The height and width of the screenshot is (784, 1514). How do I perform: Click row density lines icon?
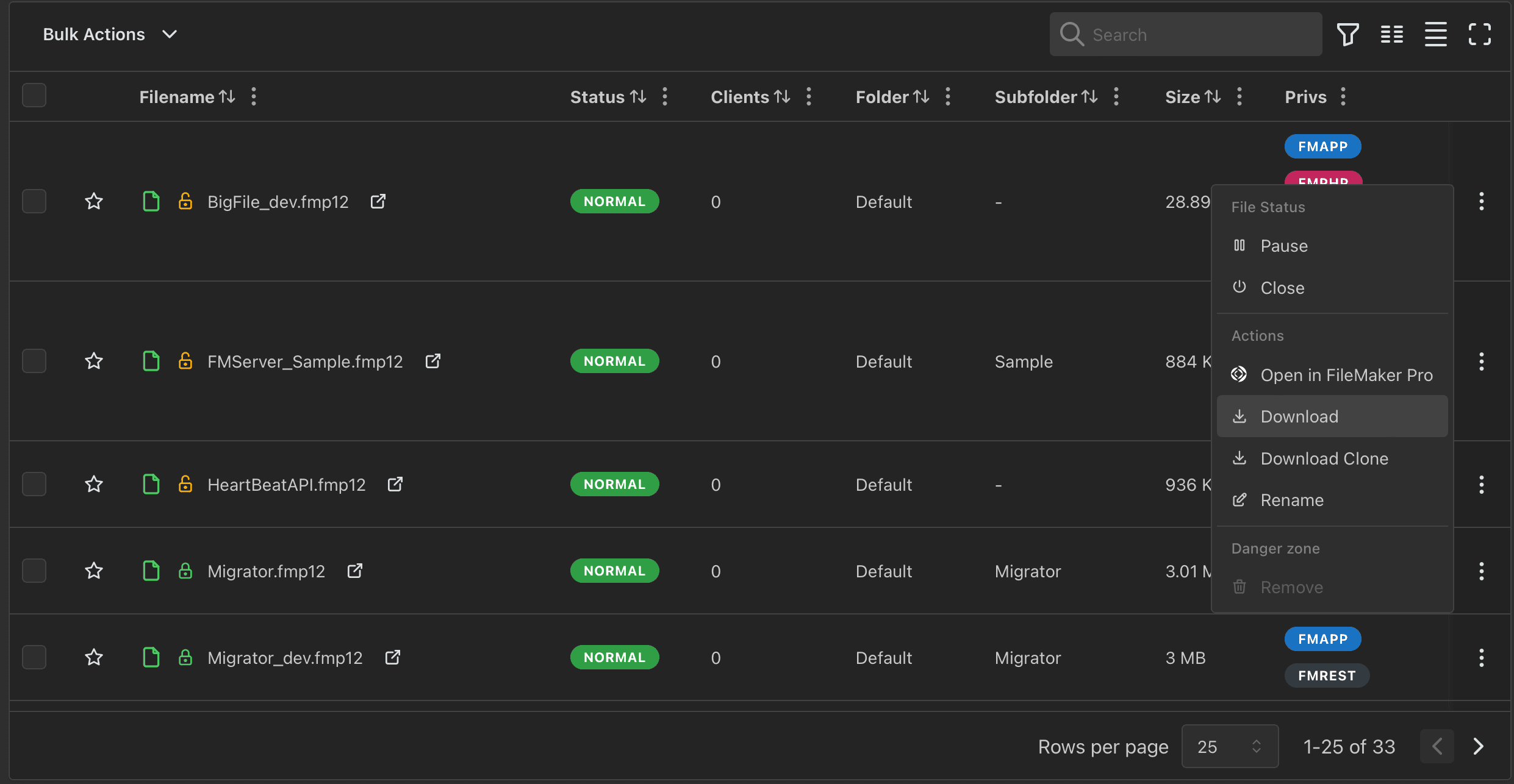(x=1435, y=34)
